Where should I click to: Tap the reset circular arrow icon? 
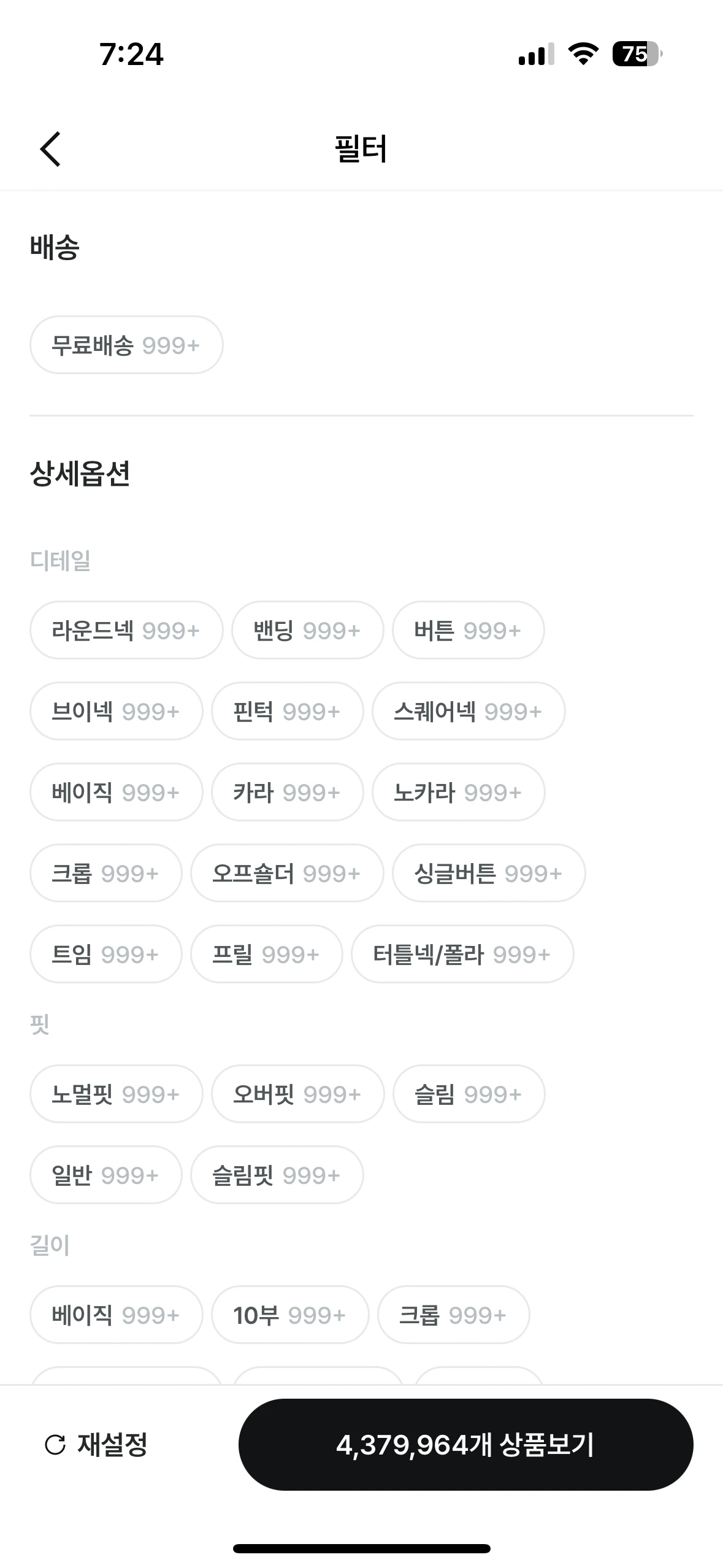[55, 1445]
